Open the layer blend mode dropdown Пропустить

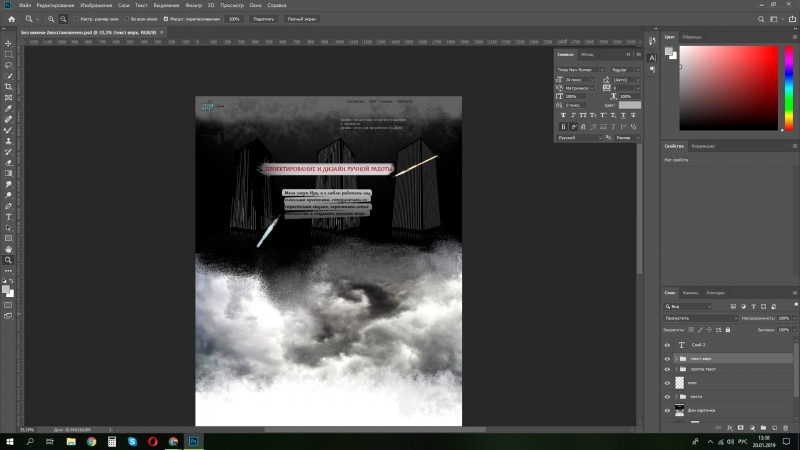[701, 318]
